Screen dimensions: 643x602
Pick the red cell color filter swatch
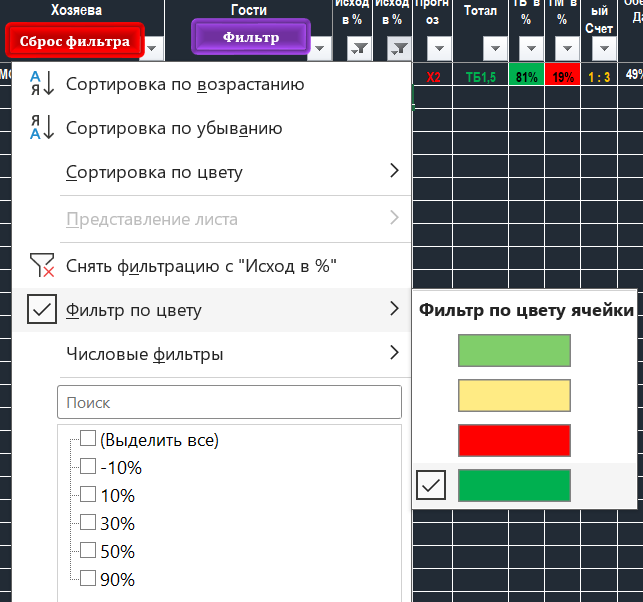coord(514,440)
